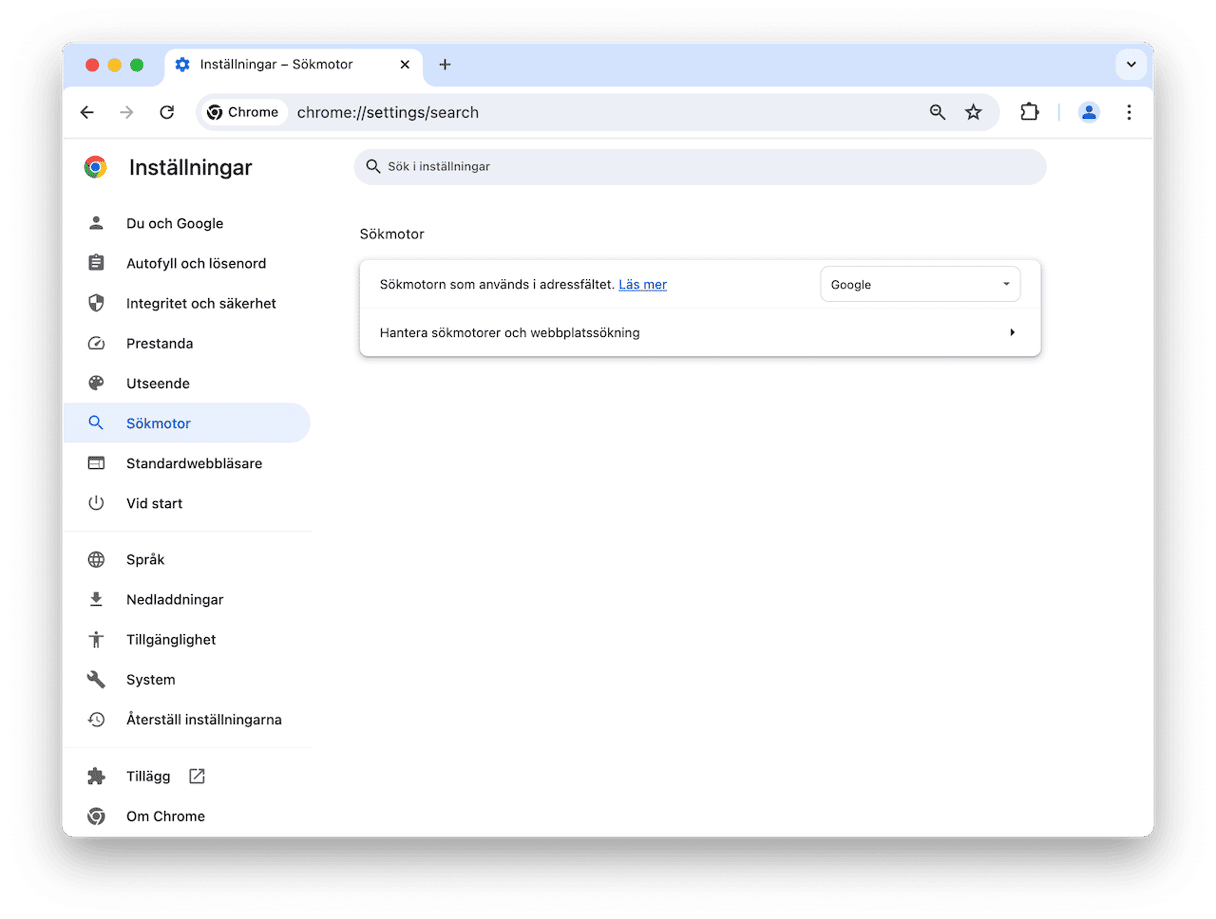This screenshot has width=1216, height=919.
Task: Open a new tab with plus icon
Action: click(x=445, y=65)
